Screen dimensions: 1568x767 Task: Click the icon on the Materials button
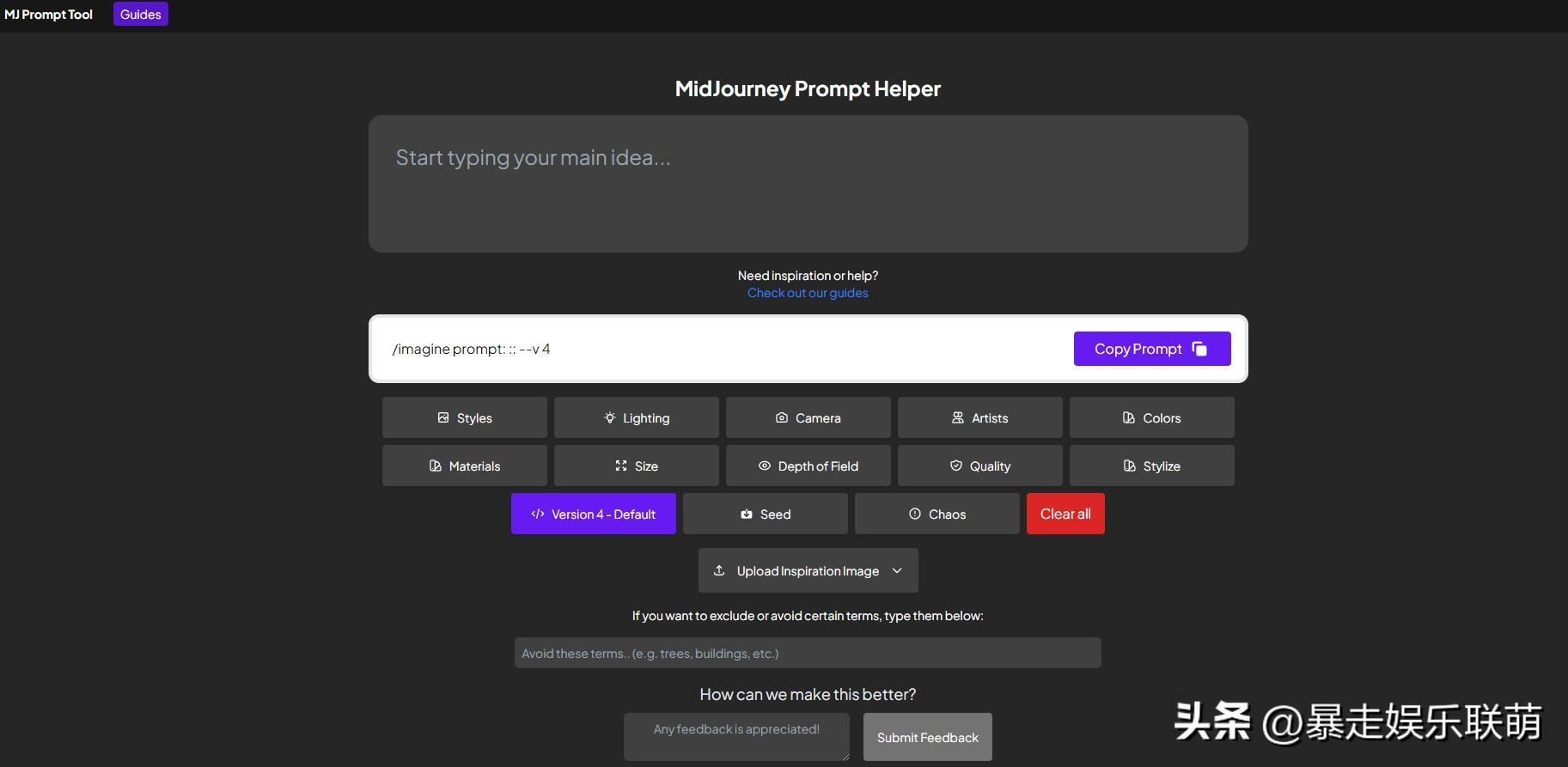[x=436, y=466]
